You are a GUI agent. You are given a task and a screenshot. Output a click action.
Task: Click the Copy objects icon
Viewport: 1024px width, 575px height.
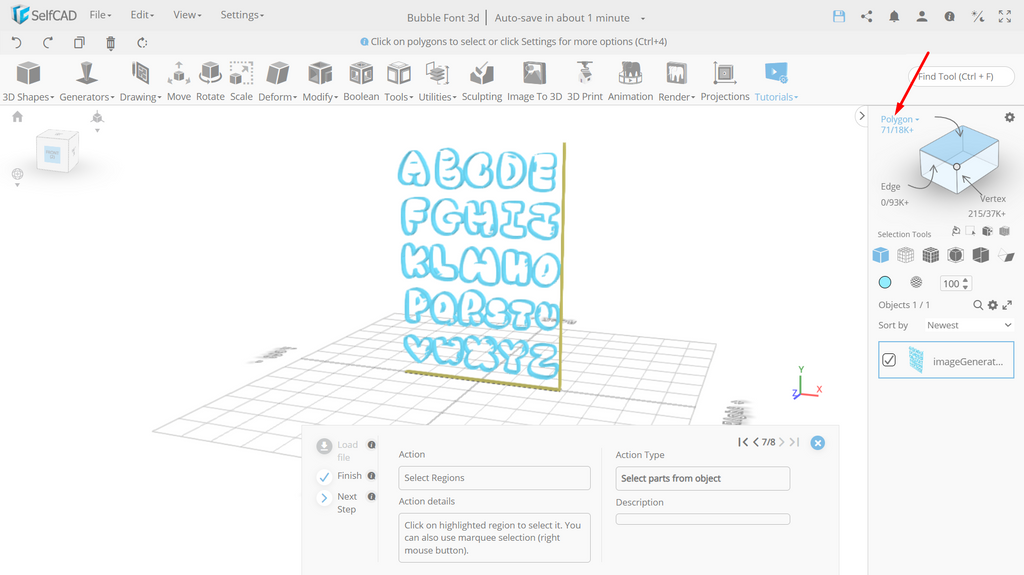[79, 42]
